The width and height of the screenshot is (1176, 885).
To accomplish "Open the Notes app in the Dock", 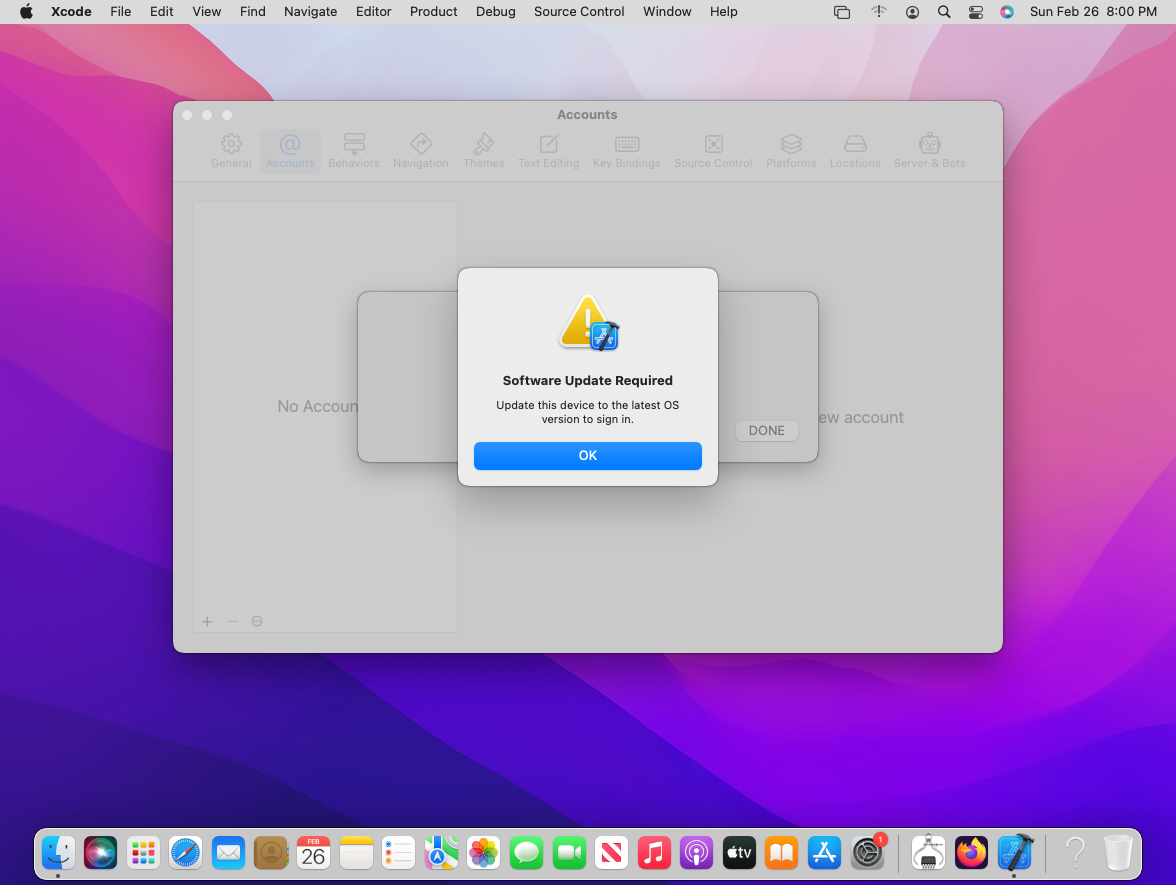I will click(x=356, y=853).
